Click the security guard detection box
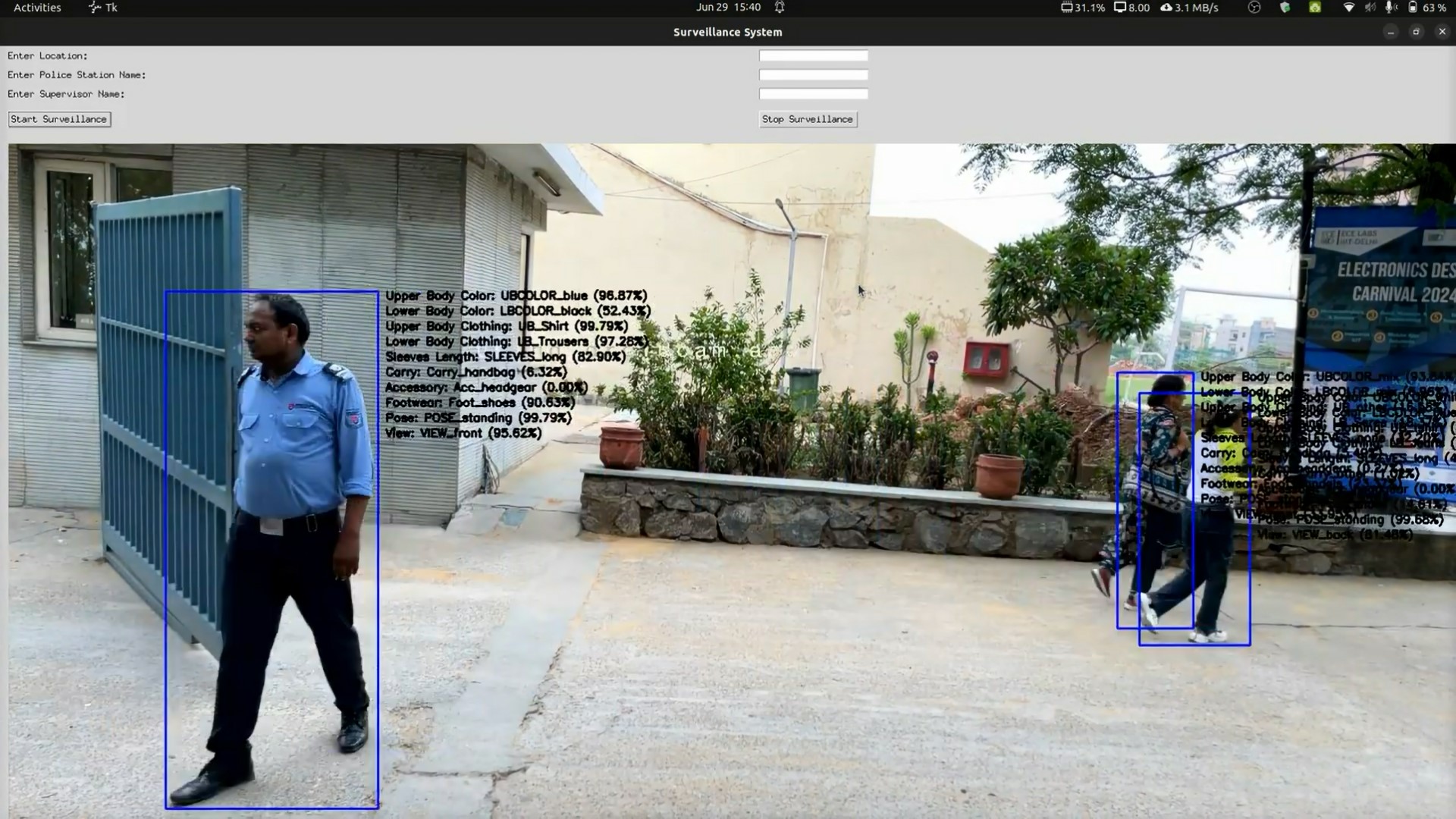This screenshot has height=819, width=1456. [271, 550]
